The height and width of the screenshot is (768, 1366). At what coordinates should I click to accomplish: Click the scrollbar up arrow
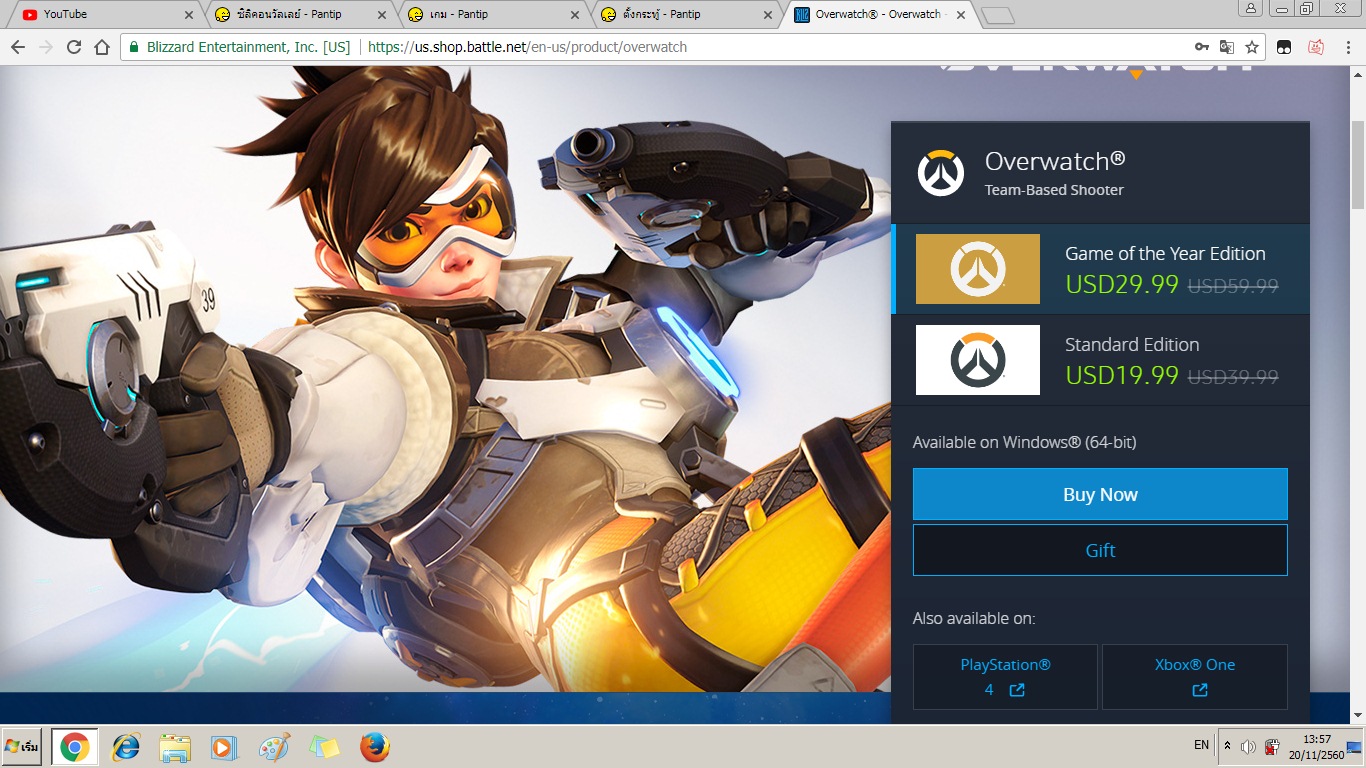(x=1357, y=74)
